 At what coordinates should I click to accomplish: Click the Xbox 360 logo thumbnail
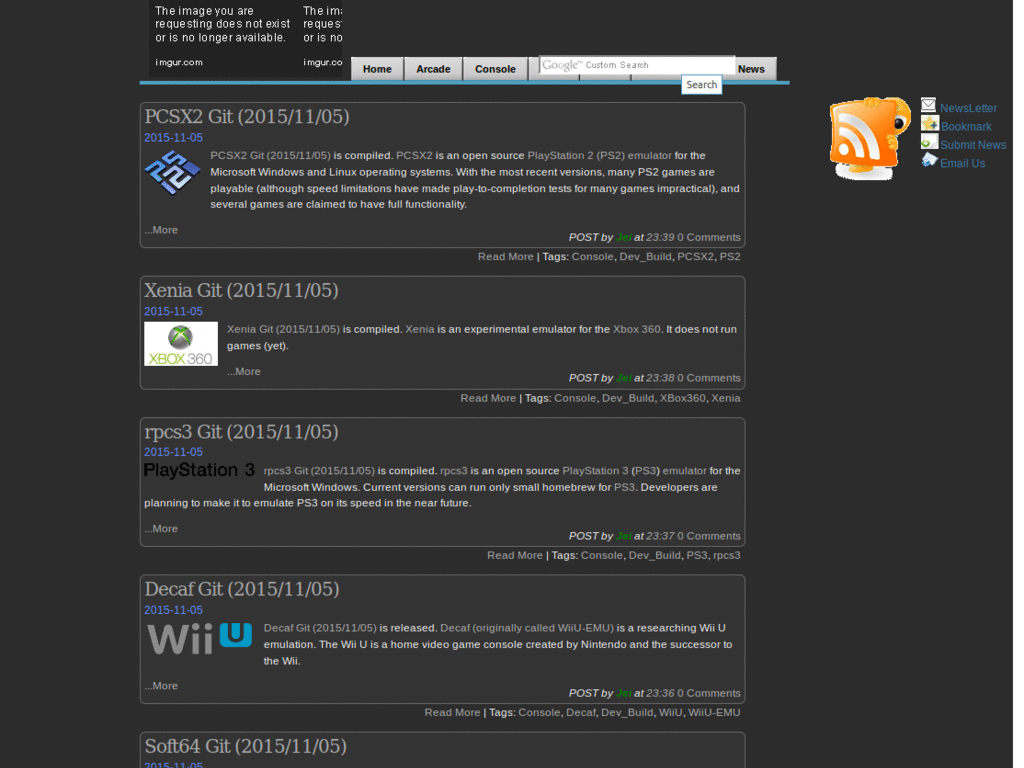tap(181, 344)
